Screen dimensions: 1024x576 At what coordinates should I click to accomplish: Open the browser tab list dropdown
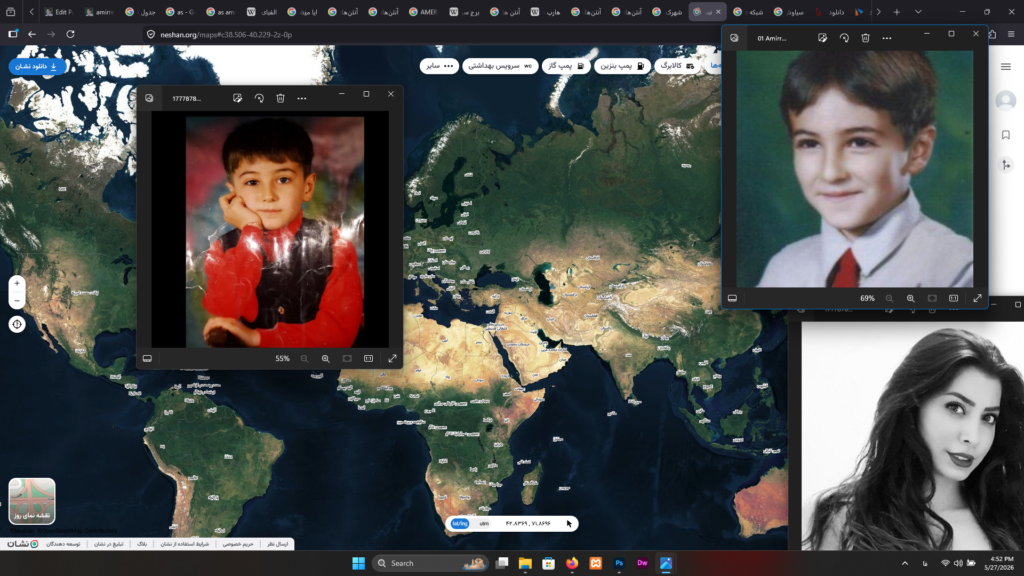click(918, 12)
